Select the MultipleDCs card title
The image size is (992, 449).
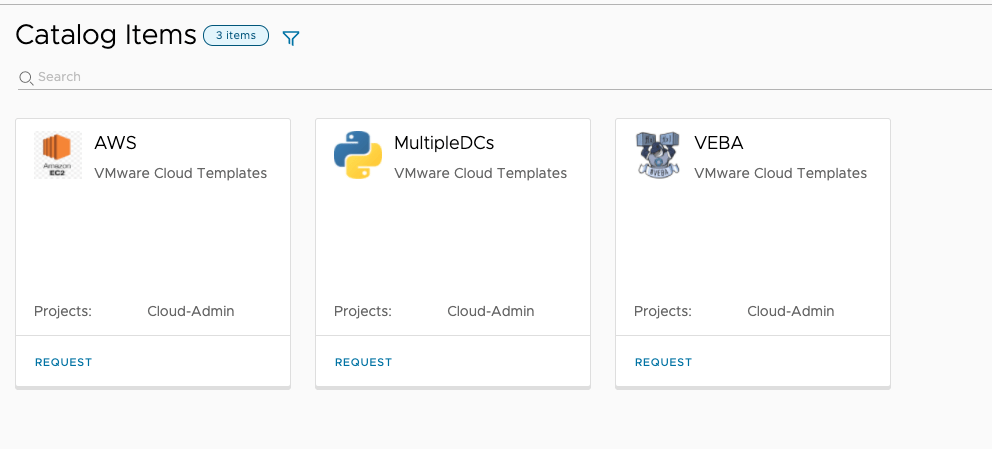click(x=444, y=143)
